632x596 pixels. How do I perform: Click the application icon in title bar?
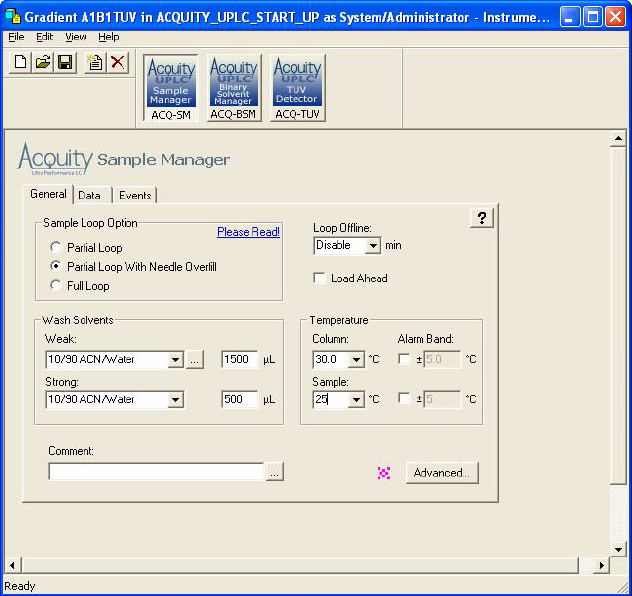coord(12,17)
